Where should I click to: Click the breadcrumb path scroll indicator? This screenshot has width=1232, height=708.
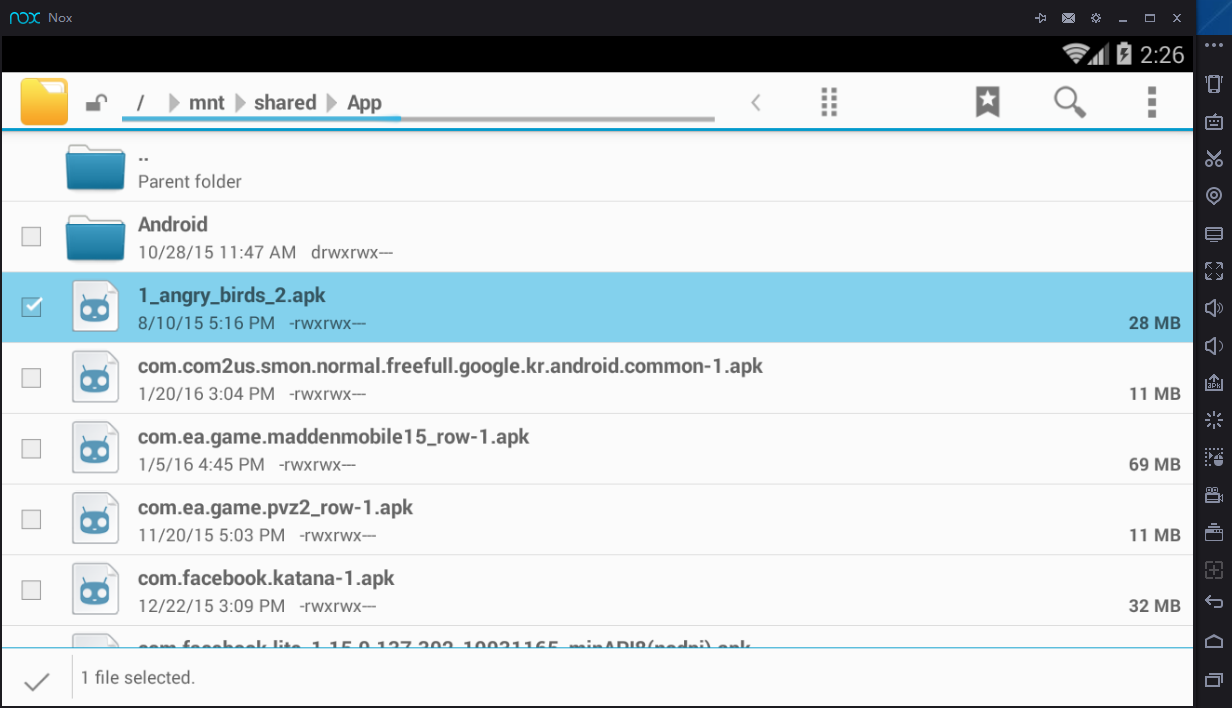click(x=418, y=119)
